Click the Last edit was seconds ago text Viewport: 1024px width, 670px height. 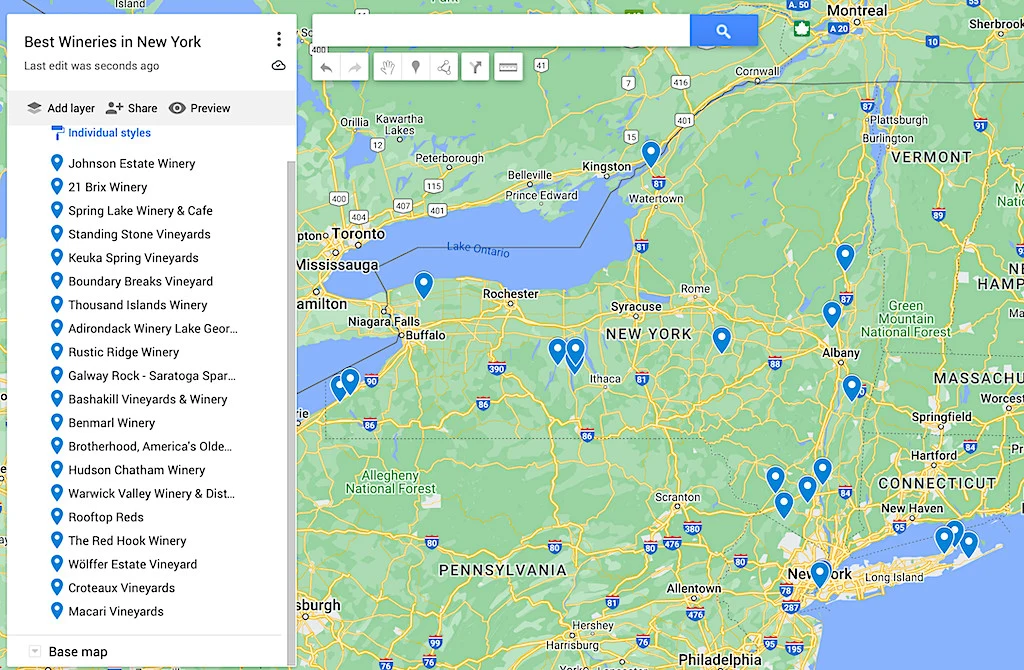[91, 66]
